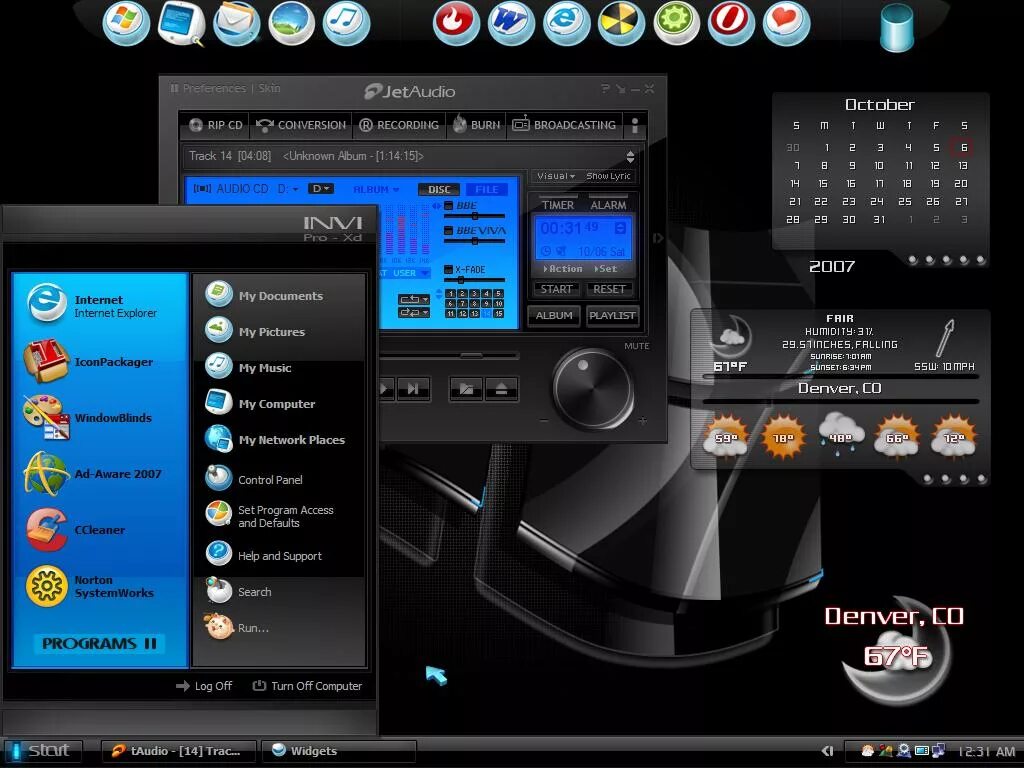Screen dimensions: 1024x768
Task: Open the PLAYLIST button in JetAudio
Action: [x=612, y=315]
